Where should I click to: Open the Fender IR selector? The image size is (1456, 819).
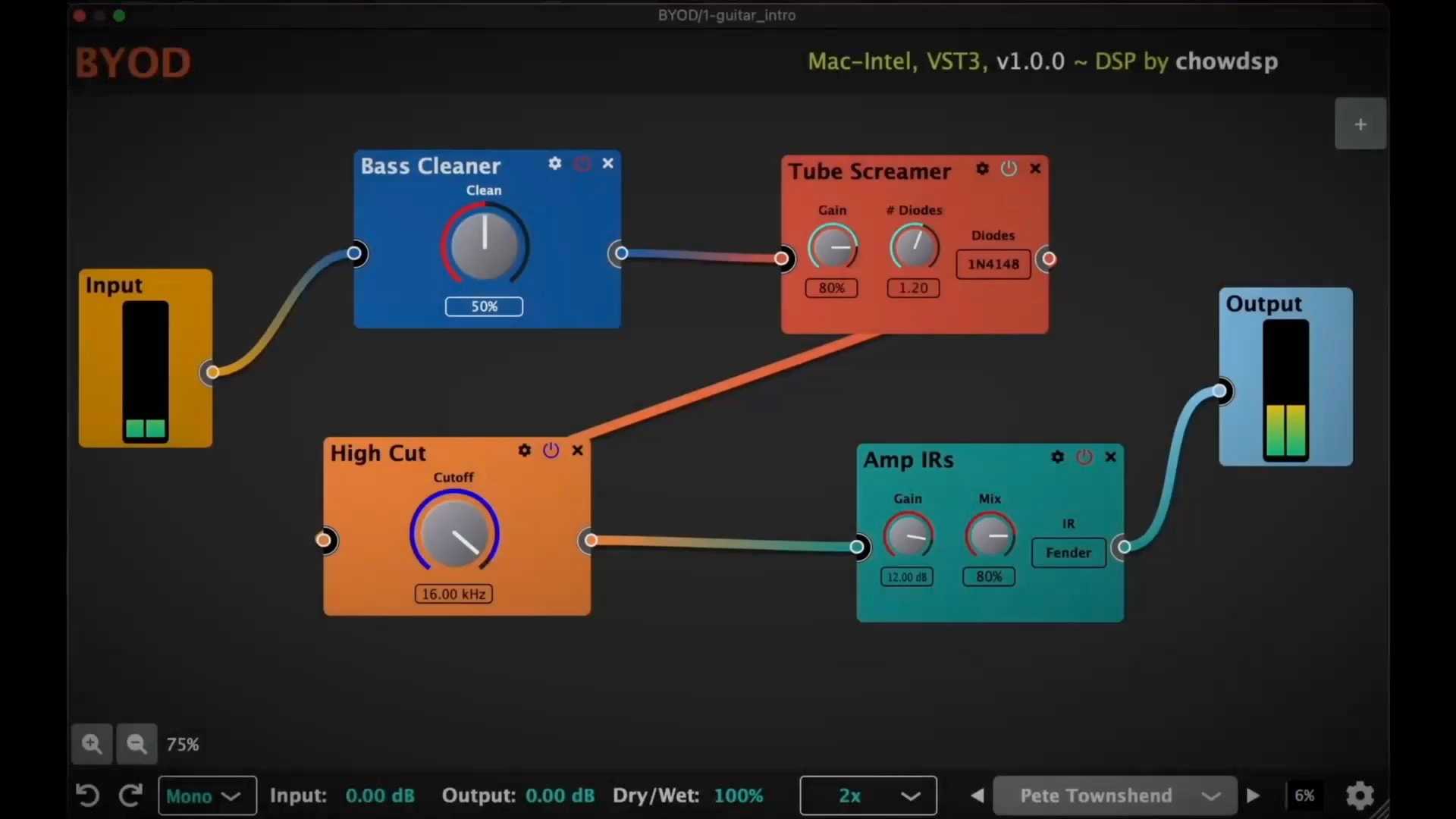click(1068, 553)
